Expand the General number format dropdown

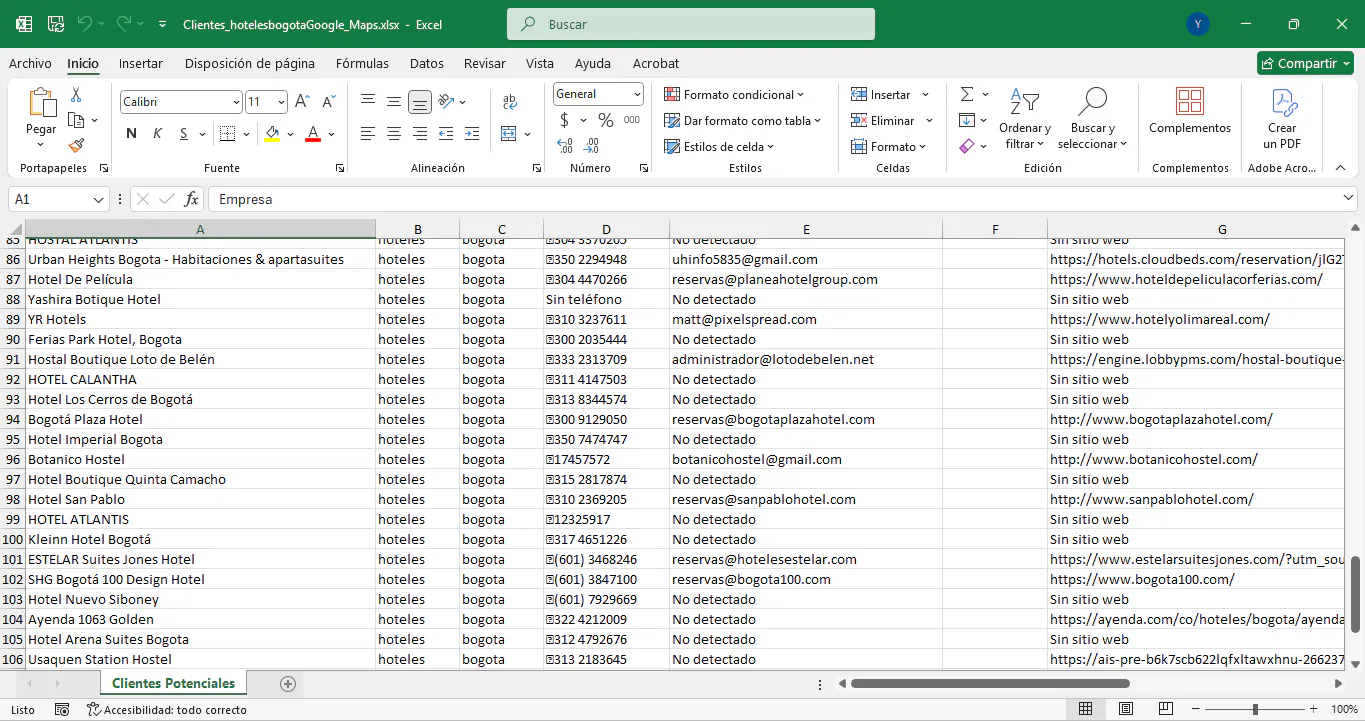click(637, 94)
